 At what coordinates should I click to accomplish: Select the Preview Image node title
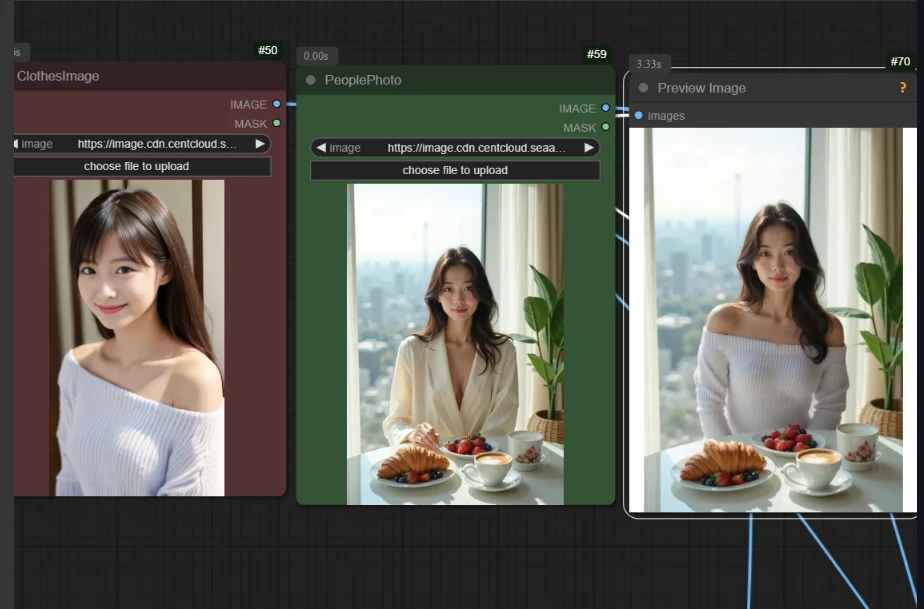tap(701, 88)
